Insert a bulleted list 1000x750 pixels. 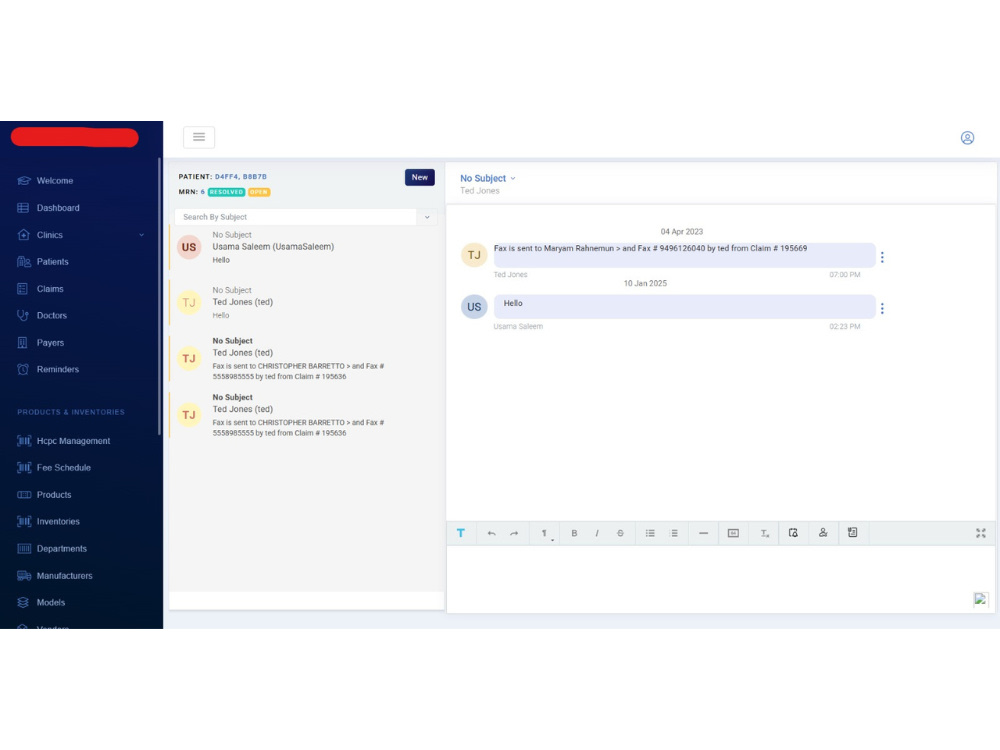(650, 533)
